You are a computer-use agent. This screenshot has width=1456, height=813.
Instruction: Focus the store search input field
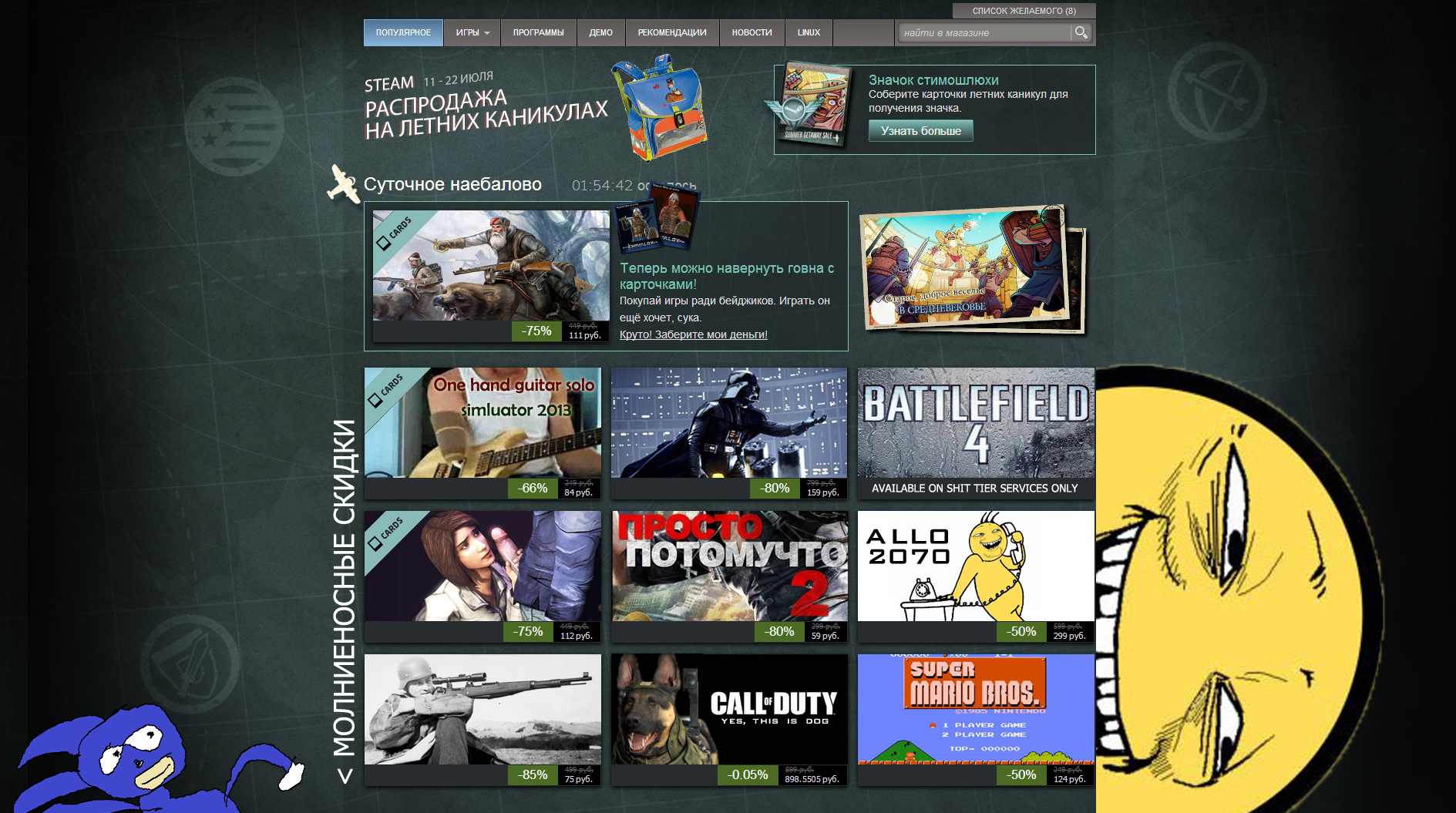point(985,32)
